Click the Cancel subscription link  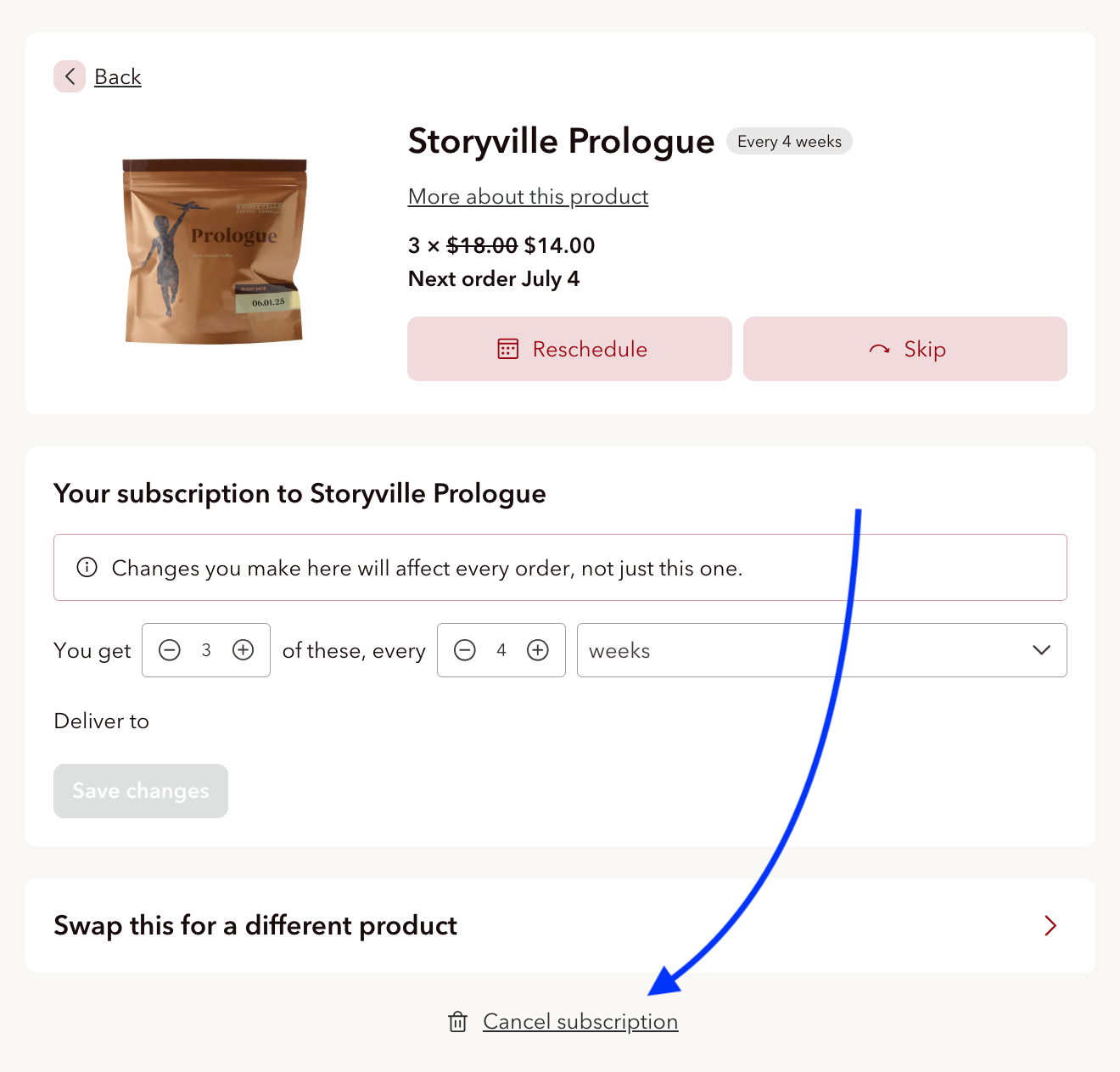[x=580, y=1021]
